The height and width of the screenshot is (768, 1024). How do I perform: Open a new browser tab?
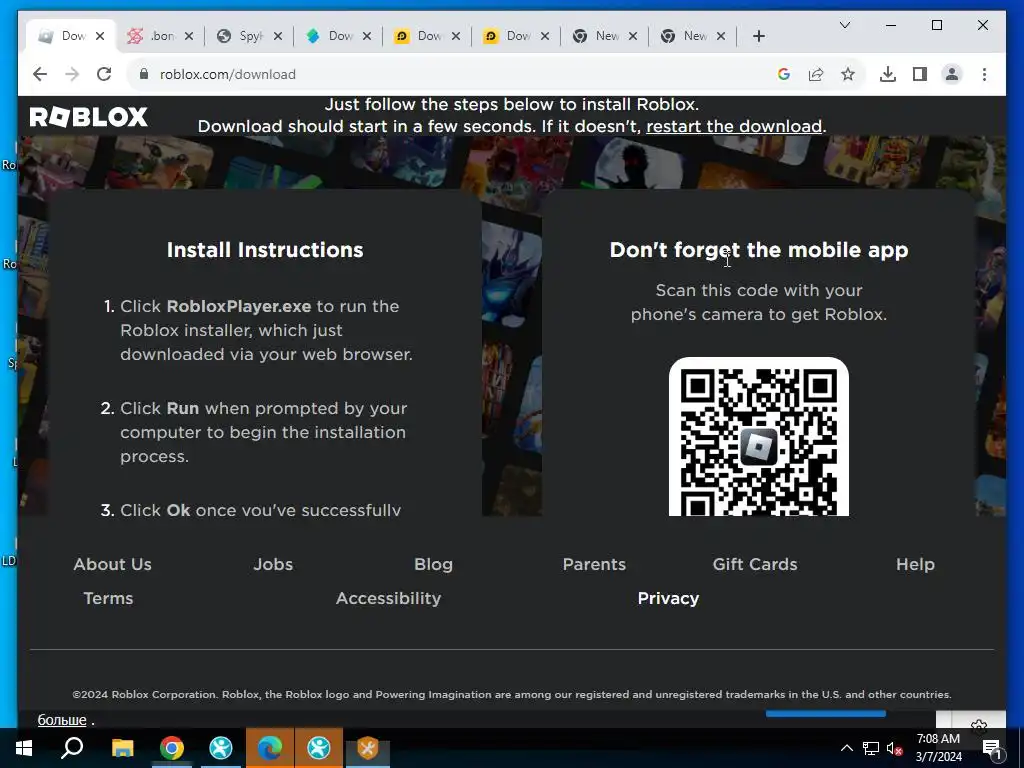(x=758, y=37)
